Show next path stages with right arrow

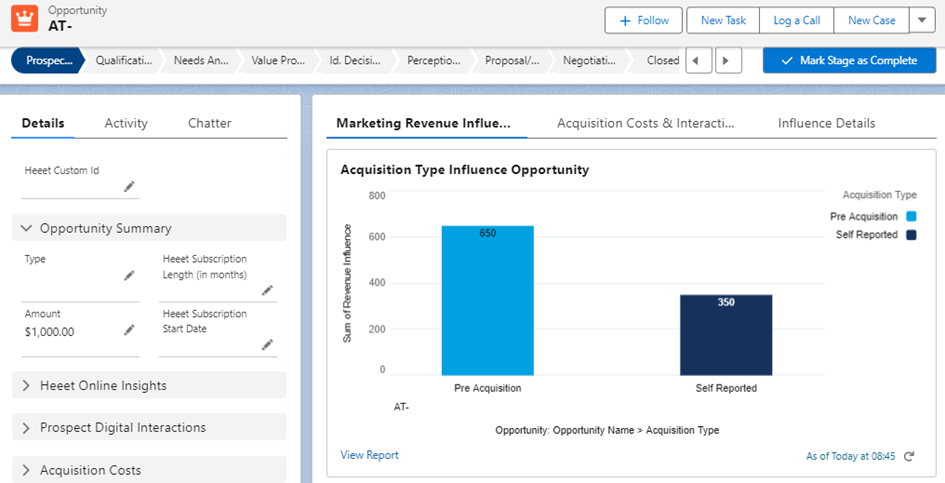(x=728, y=60)
